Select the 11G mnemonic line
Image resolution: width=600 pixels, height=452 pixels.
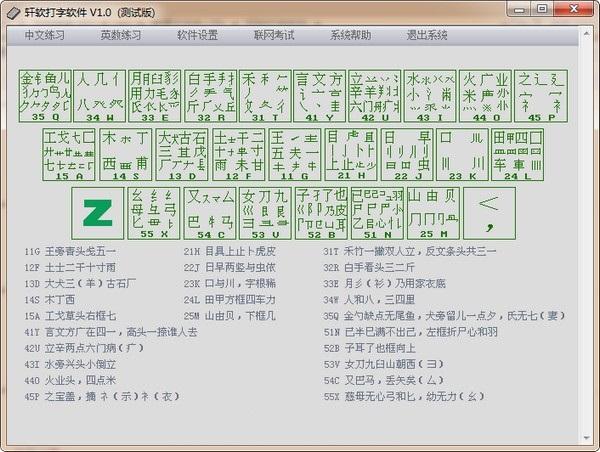pos(70,251)
